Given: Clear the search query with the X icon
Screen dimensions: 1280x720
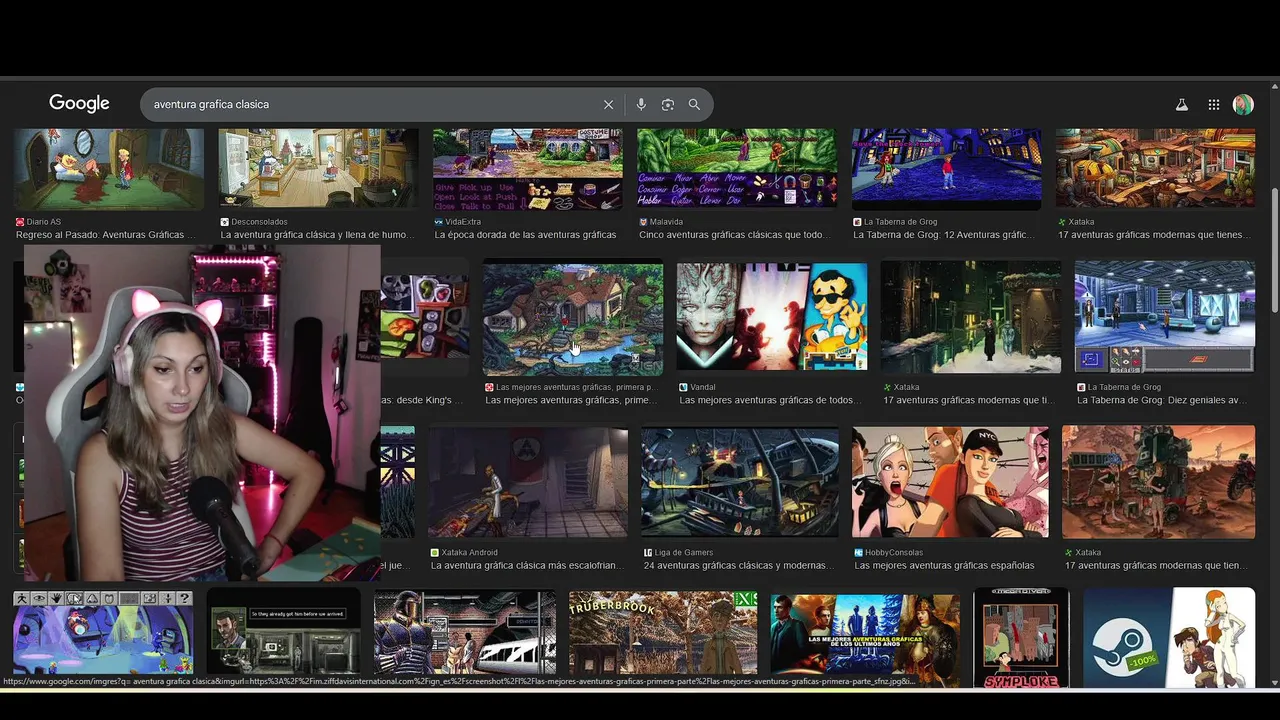Looking at the screenshot, I should (x=608, y=105).
